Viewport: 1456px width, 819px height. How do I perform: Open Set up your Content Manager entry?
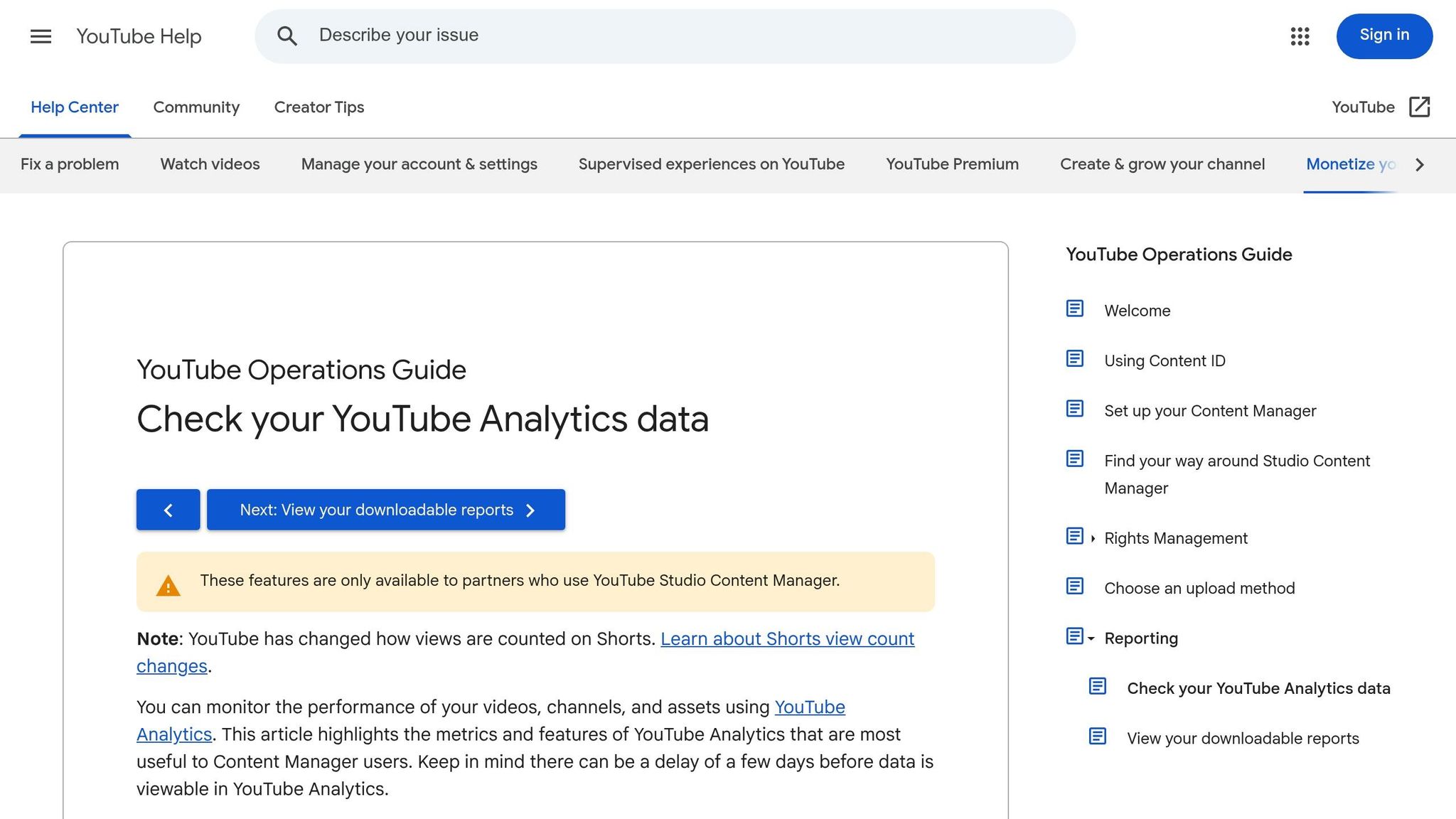(x=1210, y=411)
